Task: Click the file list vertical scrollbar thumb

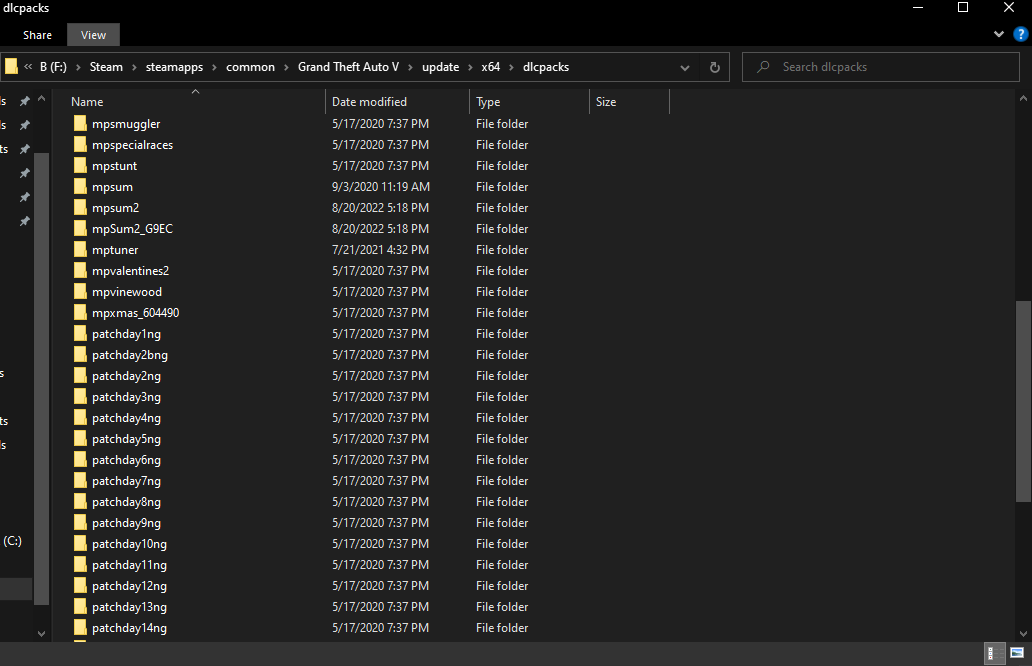Action: click(x=1023, y=401)
